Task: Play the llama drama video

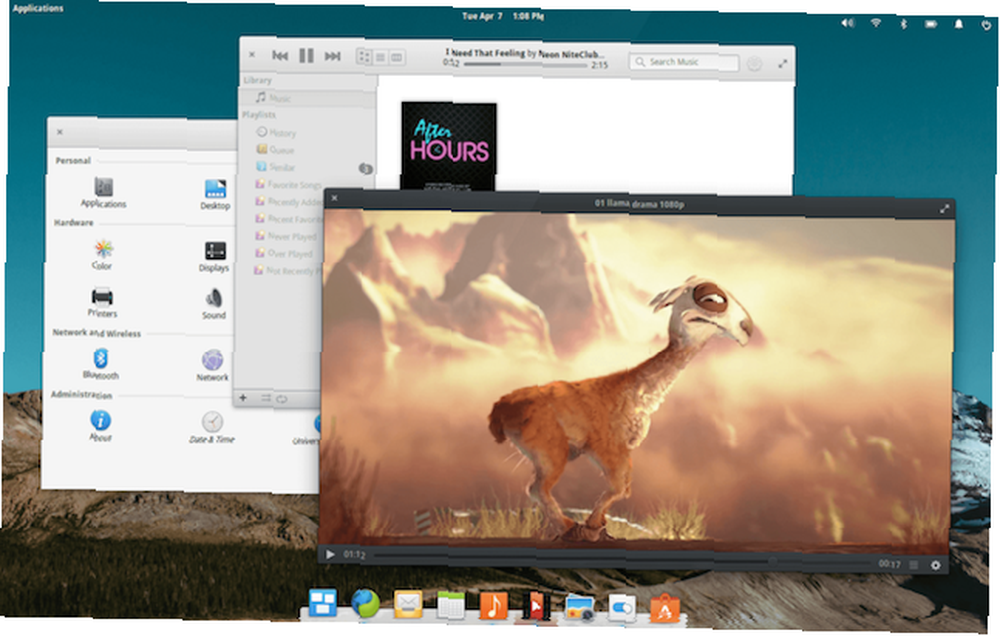Action: pos(330,554)
